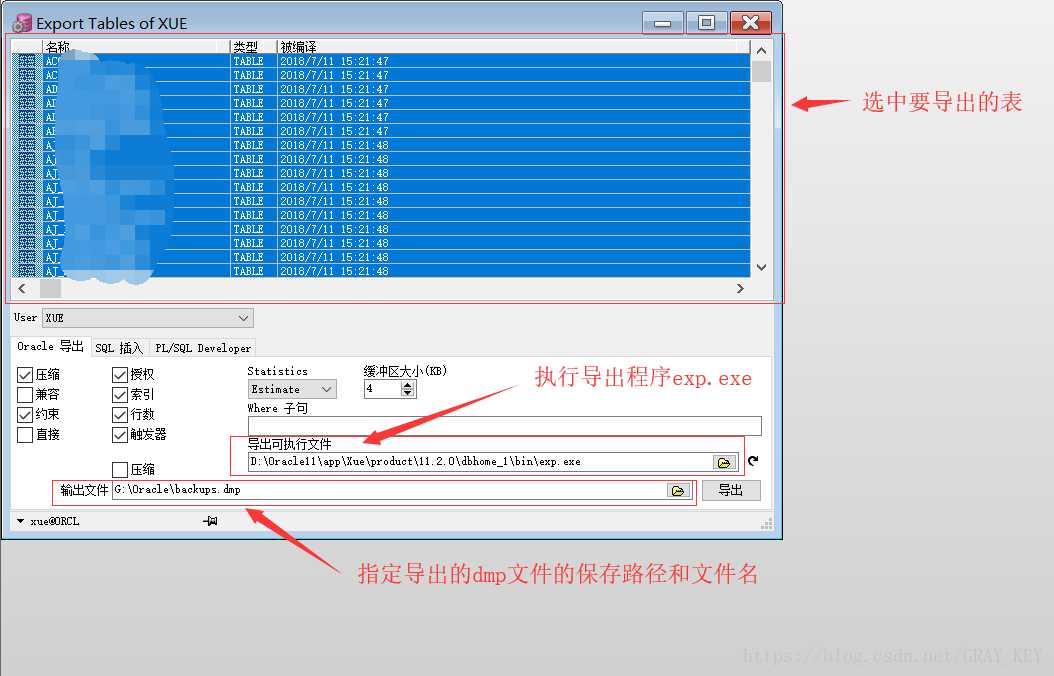Sort by the 名称 column header
Viewport: 1054px width, 676px height.
(136, 47)
